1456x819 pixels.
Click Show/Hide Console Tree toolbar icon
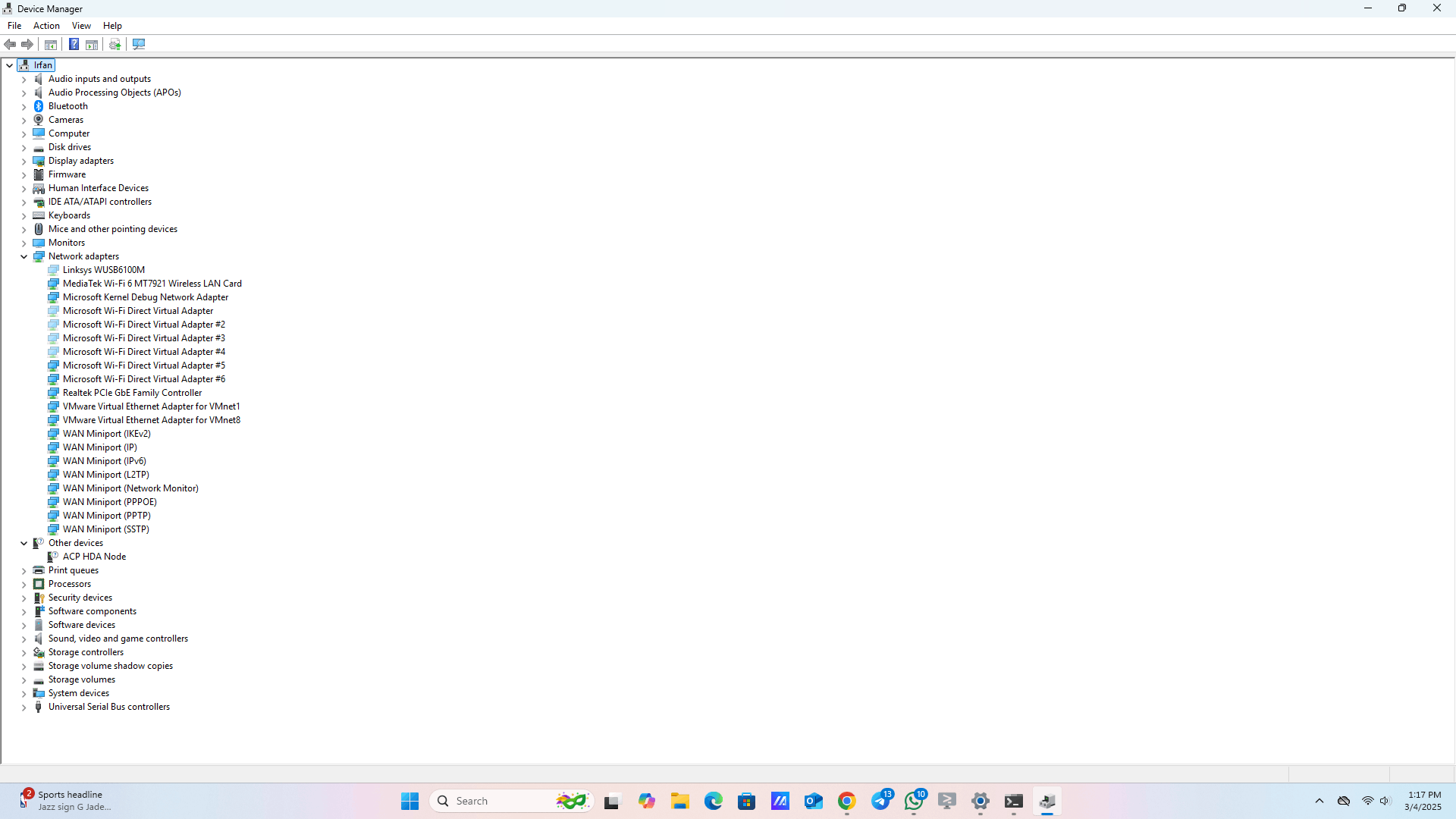coord(51,45)
